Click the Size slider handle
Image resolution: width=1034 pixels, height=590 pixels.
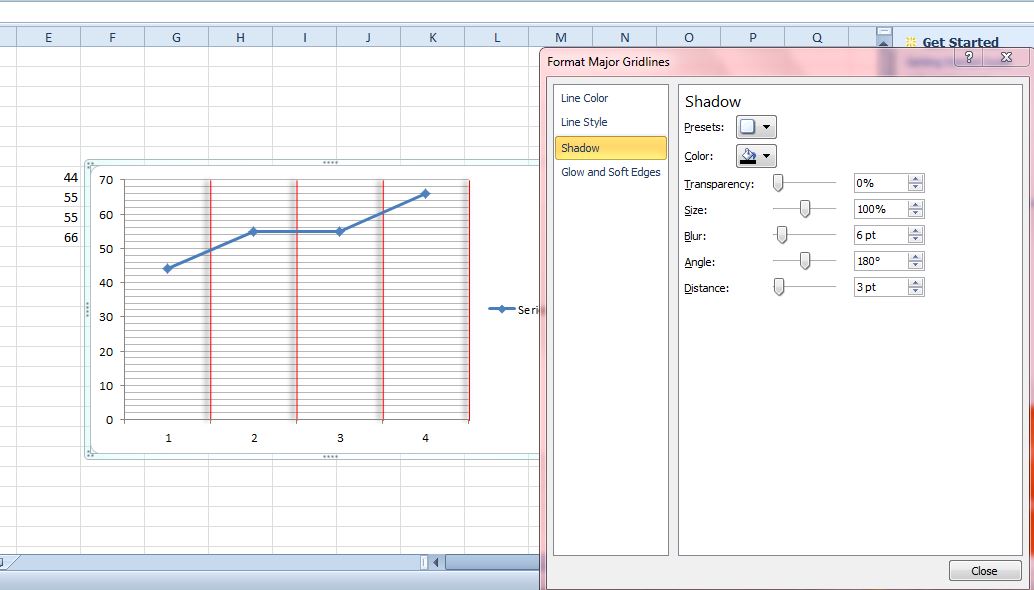click(806, 208)
